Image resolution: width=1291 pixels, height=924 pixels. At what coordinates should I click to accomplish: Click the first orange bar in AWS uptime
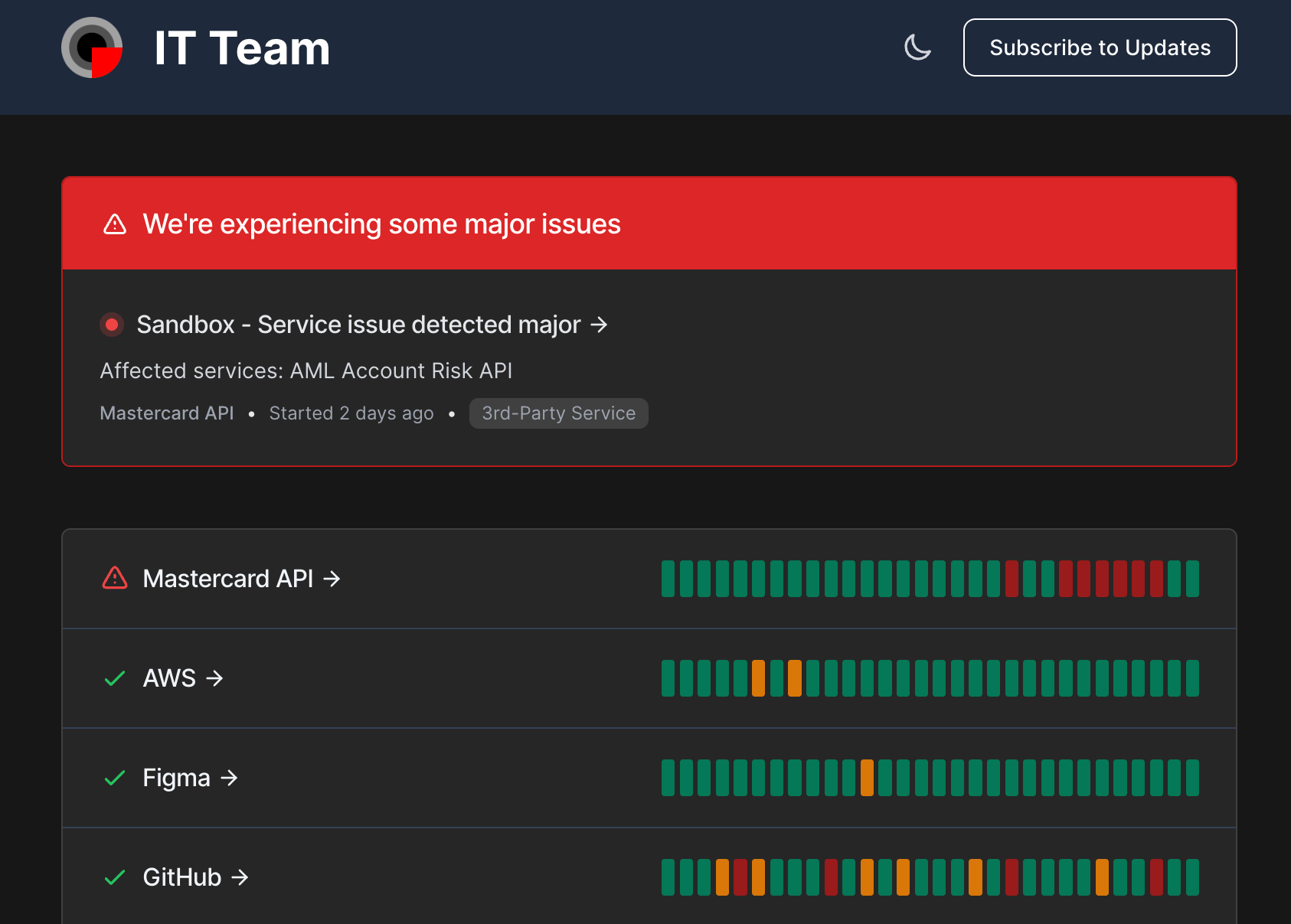pyautogui.click(x=758, y=678)
